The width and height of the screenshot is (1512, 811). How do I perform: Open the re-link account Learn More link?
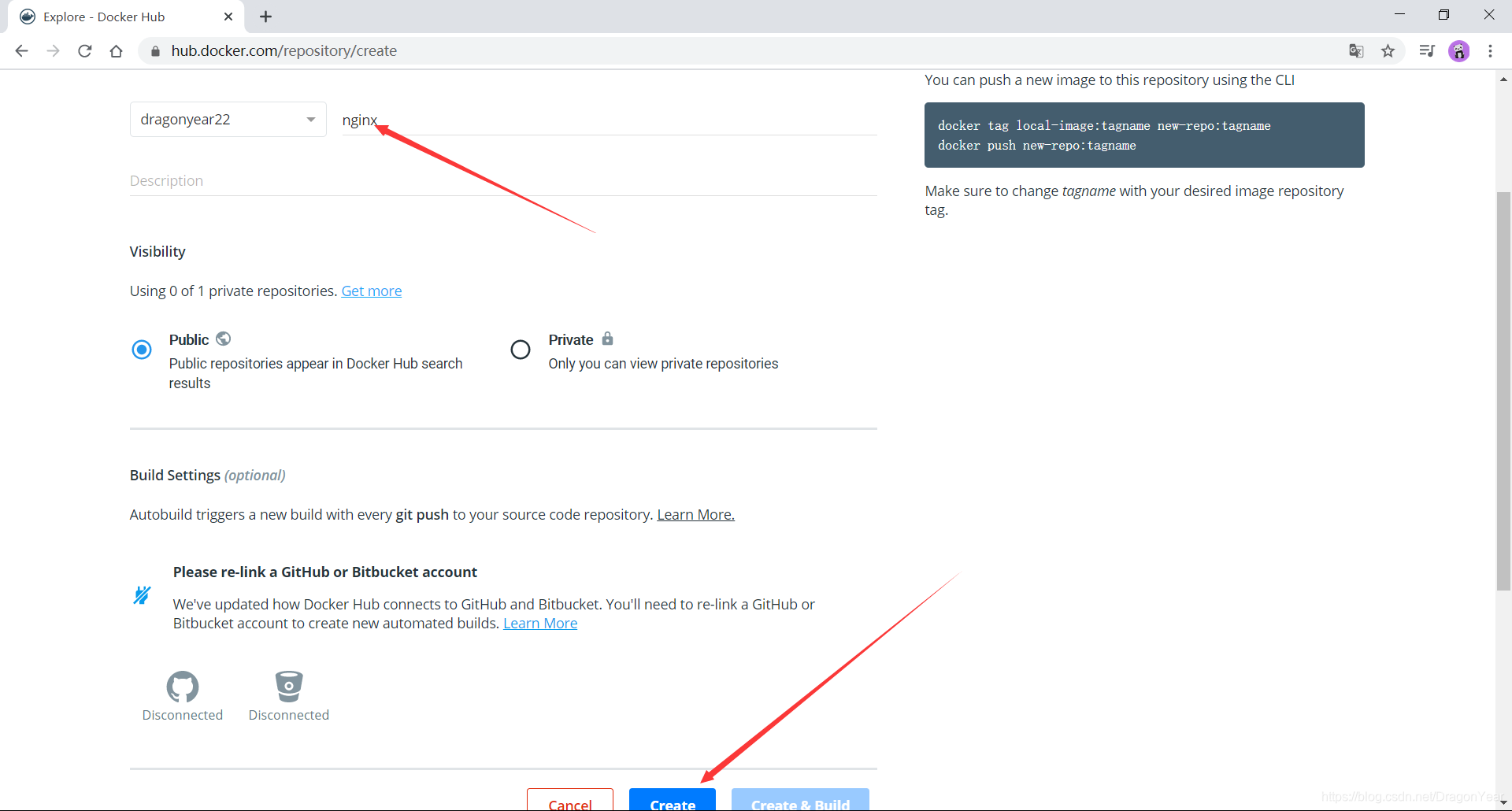click(540, 624)
